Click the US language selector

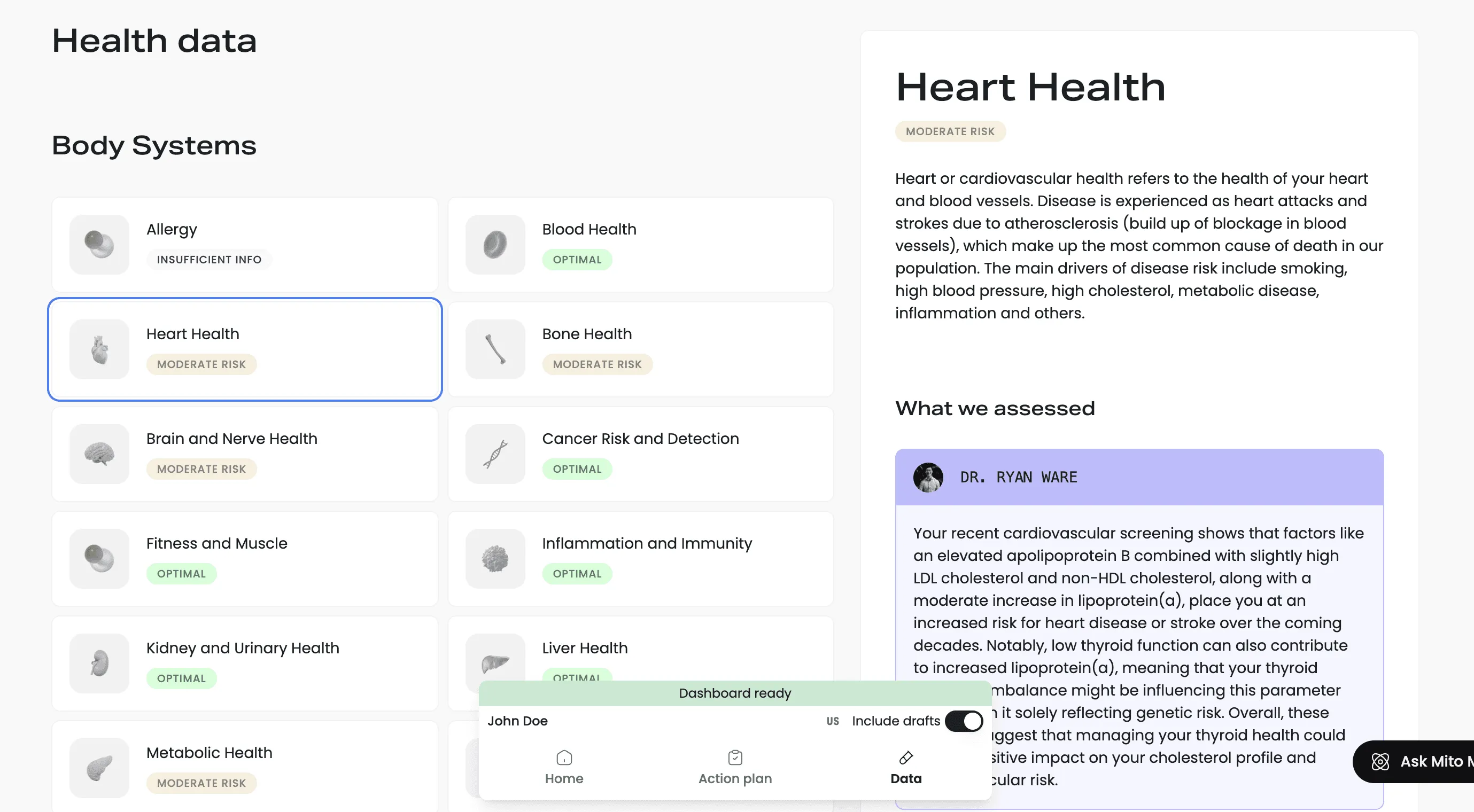pos(833,721)
